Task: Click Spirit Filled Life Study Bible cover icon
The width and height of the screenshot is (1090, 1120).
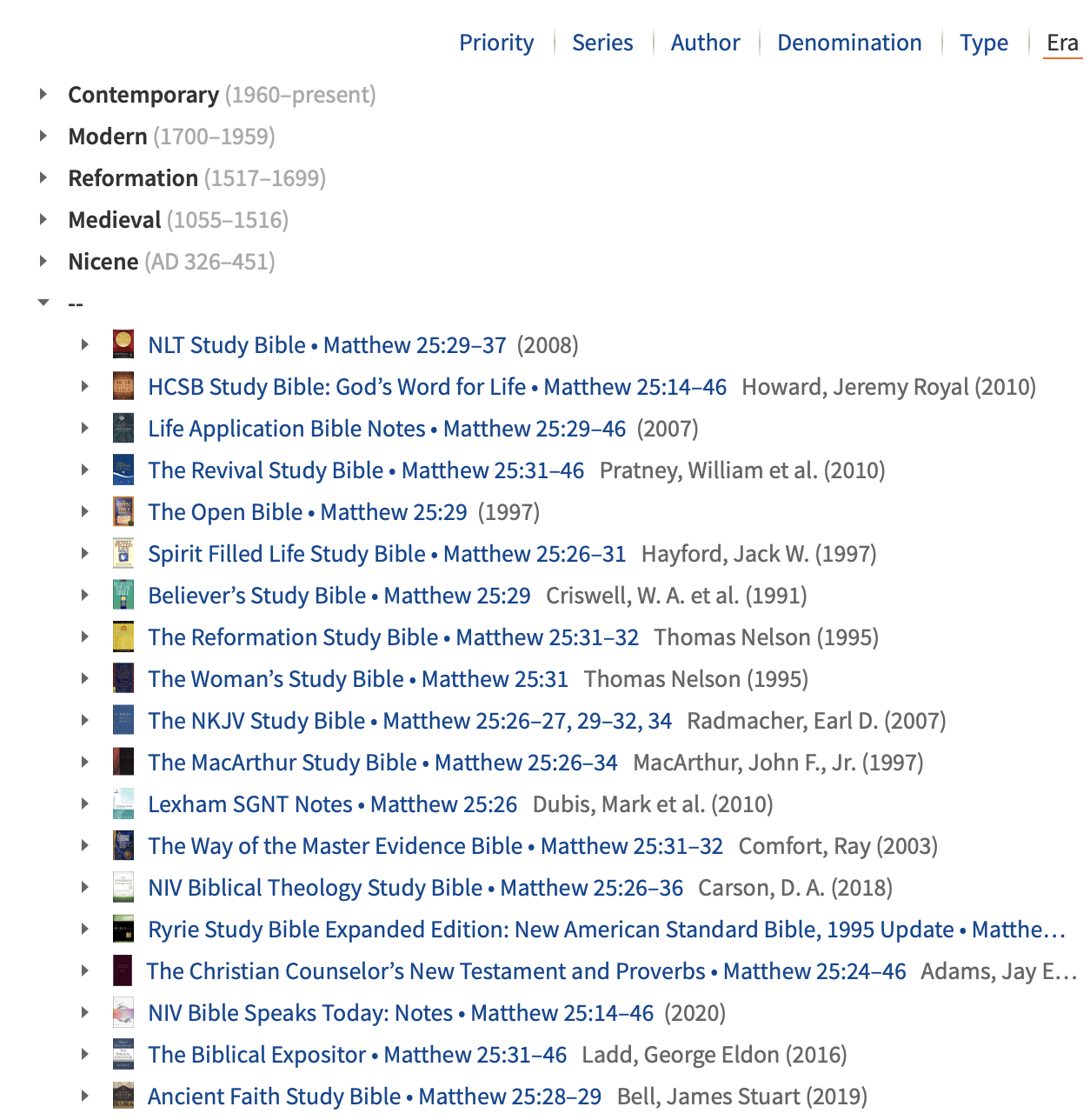Action: (x=123, y=553)
